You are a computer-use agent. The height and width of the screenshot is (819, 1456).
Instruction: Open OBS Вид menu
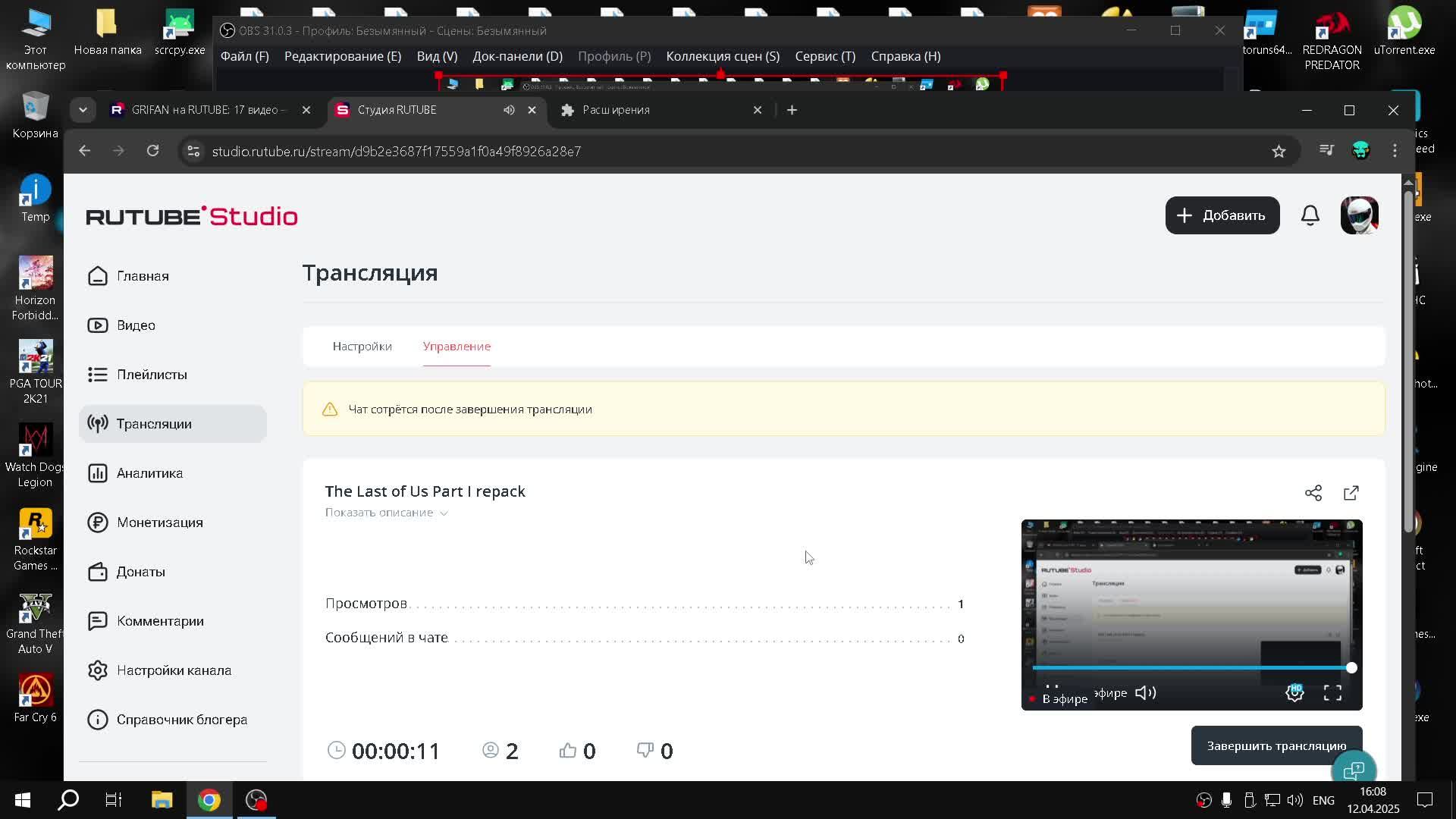[437, 56]
